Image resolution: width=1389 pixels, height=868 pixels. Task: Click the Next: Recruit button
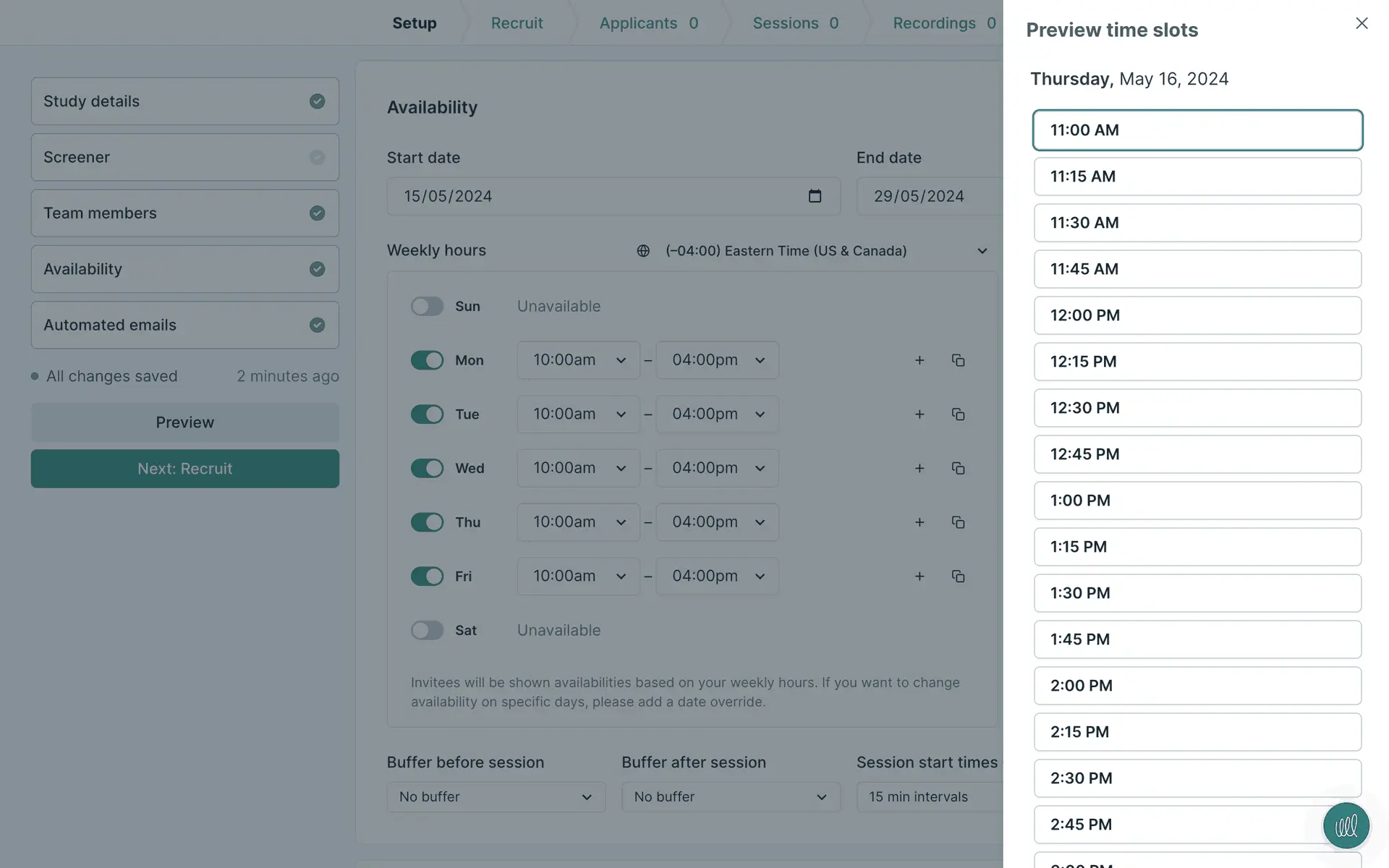(x=184, y=469)
